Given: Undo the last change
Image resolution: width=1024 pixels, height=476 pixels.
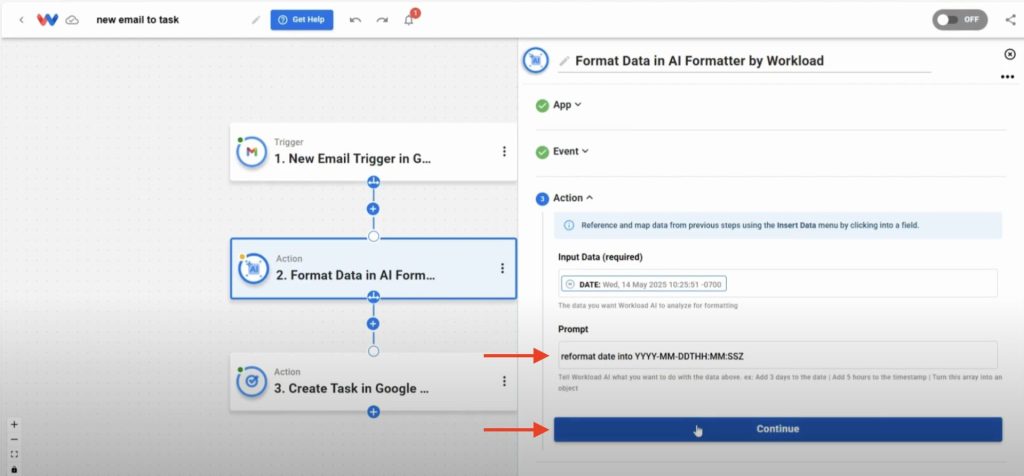Looking at the screenshot, I should tap(355, 20).
